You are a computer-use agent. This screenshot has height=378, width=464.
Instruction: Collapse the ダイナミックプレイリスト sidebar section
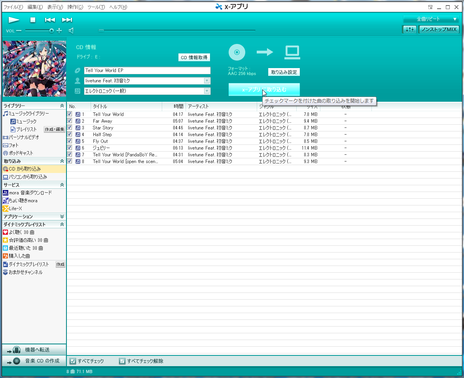(x=62, y=224)
